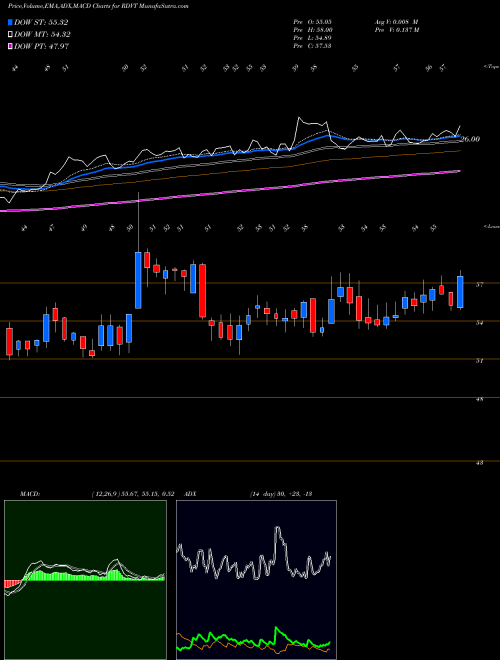Select the DOW MT: 54.32 label
This screenshot has height=660, width=500.
point(42,35)
